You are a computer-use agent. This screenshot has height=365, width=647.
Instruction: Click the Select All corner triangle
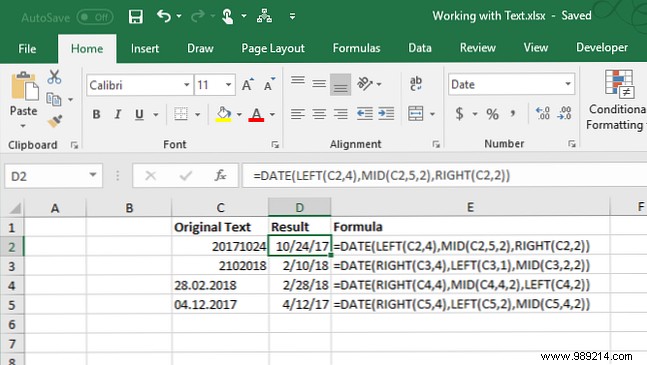click(15, 208)
